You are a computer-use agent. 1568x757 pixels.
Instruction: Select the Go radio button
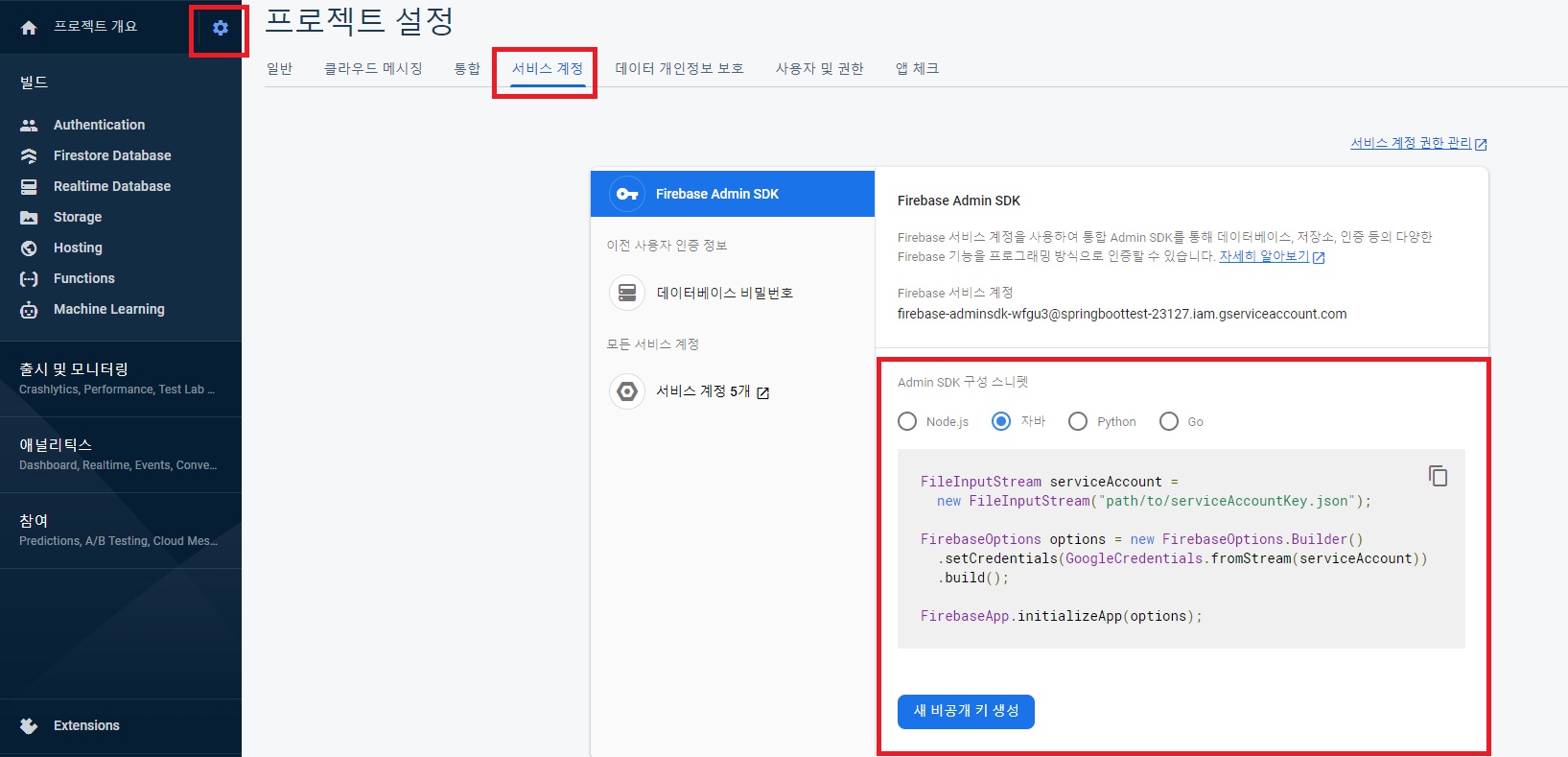pyautogui.click(x=1169, y=421)
